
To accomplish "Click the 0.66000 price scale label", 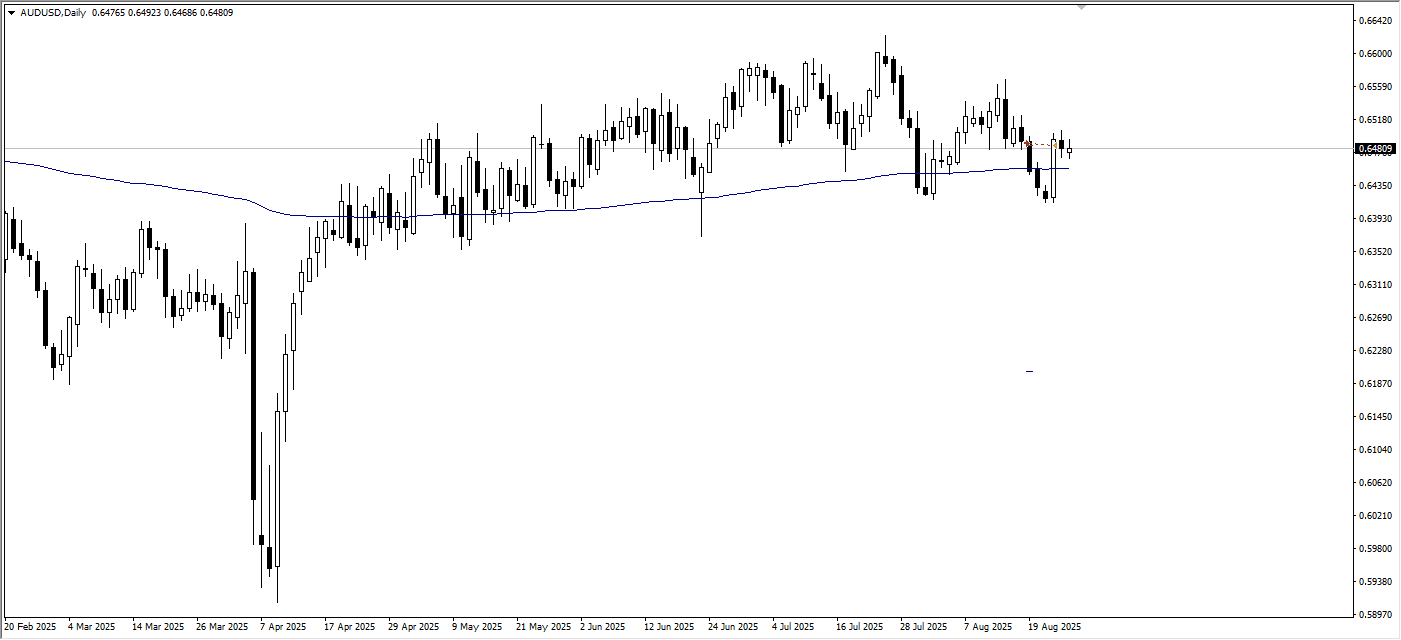I will coord(1376,53).
